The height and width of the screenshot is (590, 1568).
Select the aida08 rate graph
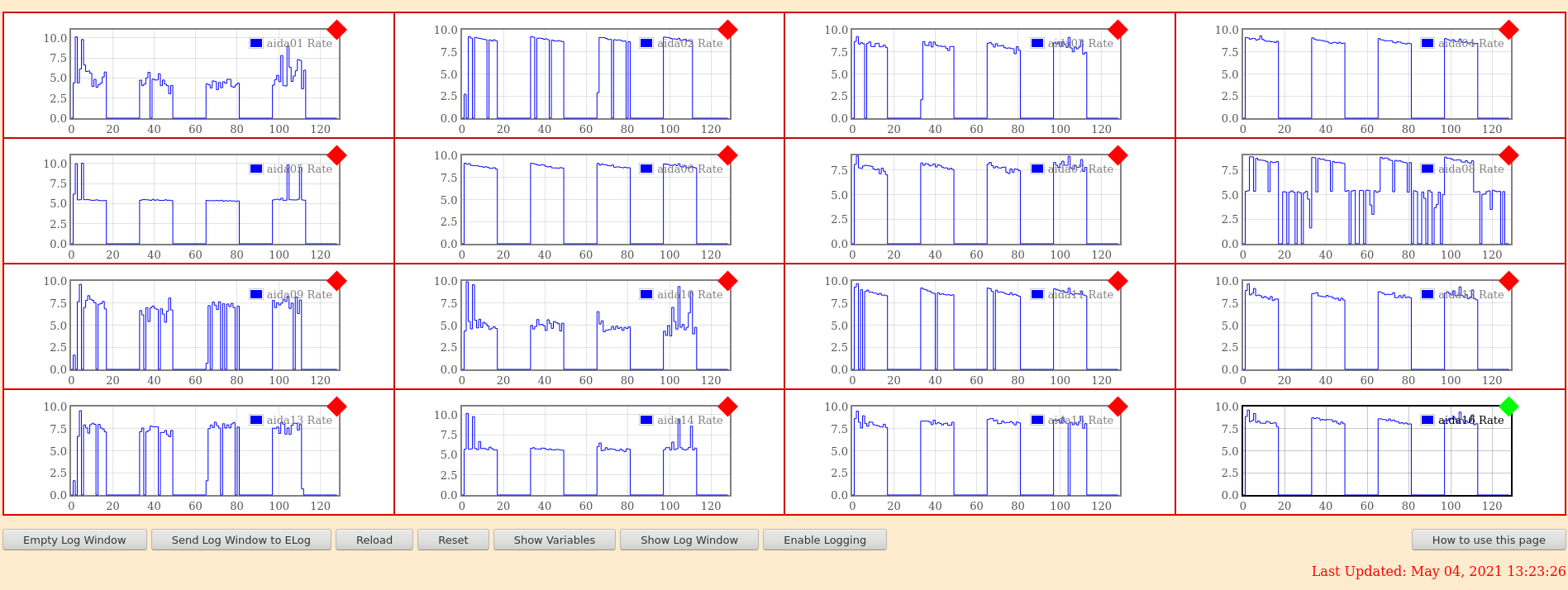tap(1377, 200)
